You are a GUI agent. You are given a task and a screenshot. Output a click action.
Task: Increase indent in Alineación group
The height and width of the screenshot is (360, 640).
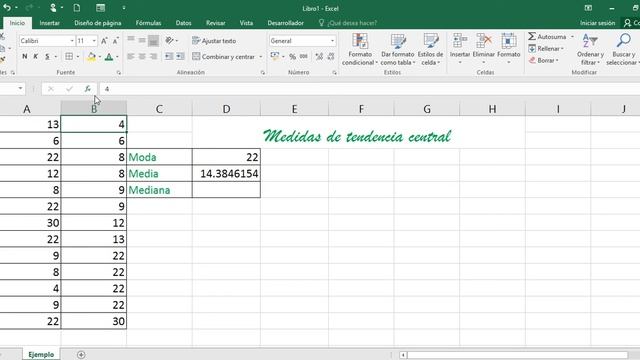(180, 56)
